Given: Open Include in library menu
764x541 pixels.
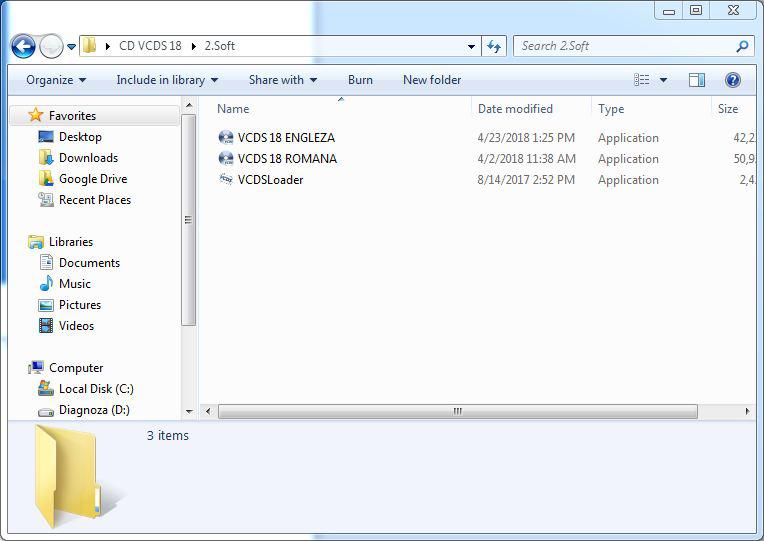Looking at the screenshot, I should (x=167, y=80).
